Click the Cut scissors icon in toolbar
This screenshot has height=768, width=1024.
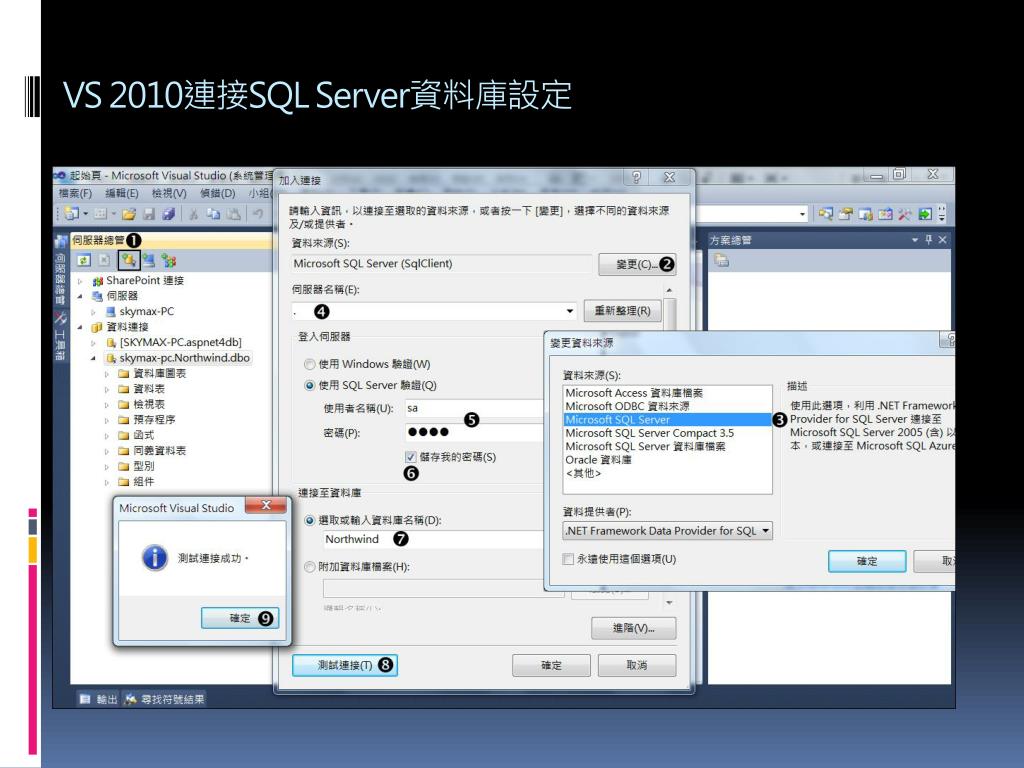[194, 214]
